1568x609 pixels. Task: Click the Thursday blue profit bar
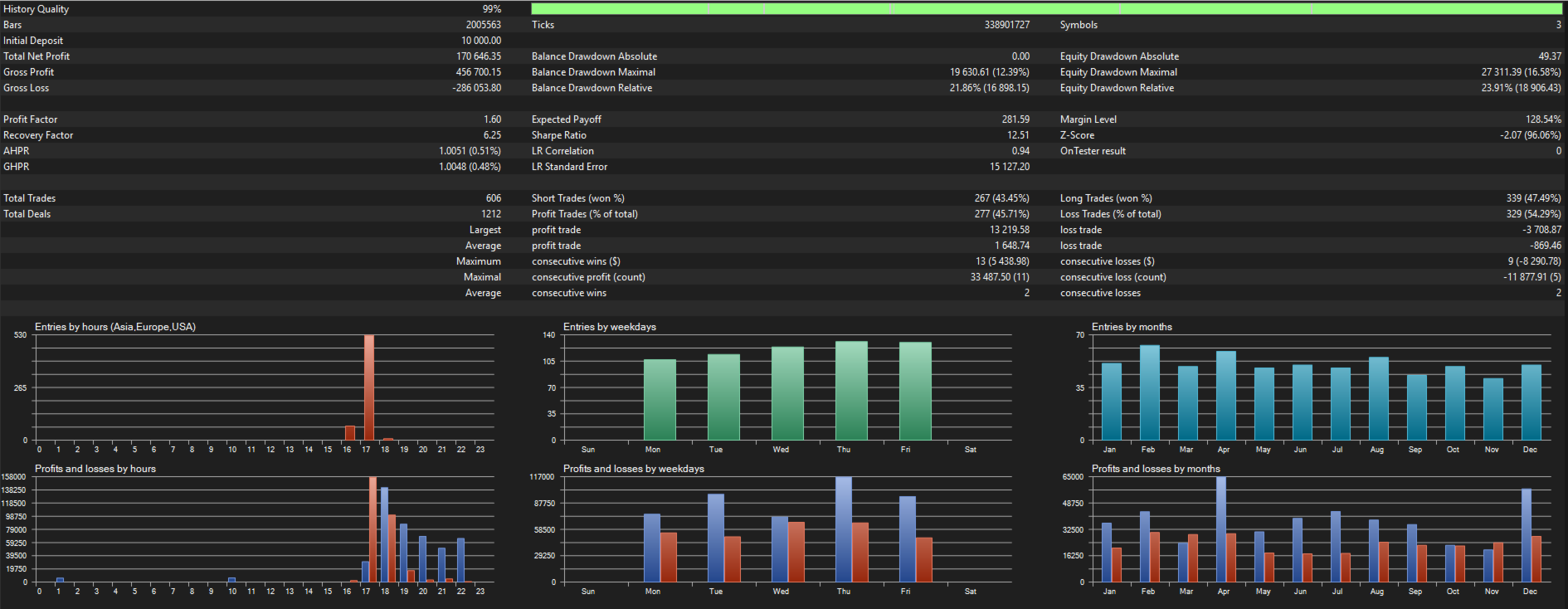point(844,529)
